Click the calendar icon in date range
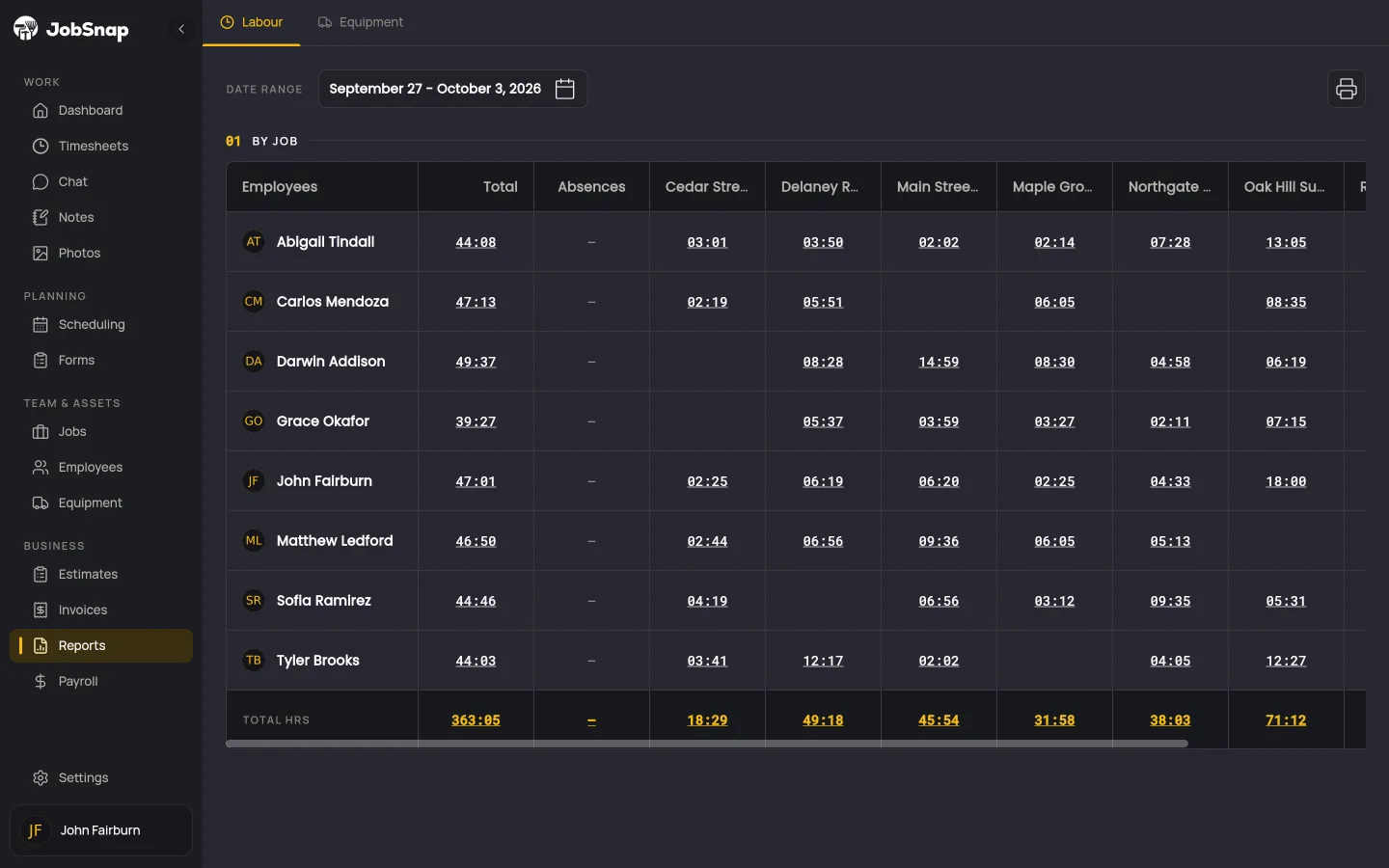This screenshot has width=1389, height=868. click(x=565, y=89)
